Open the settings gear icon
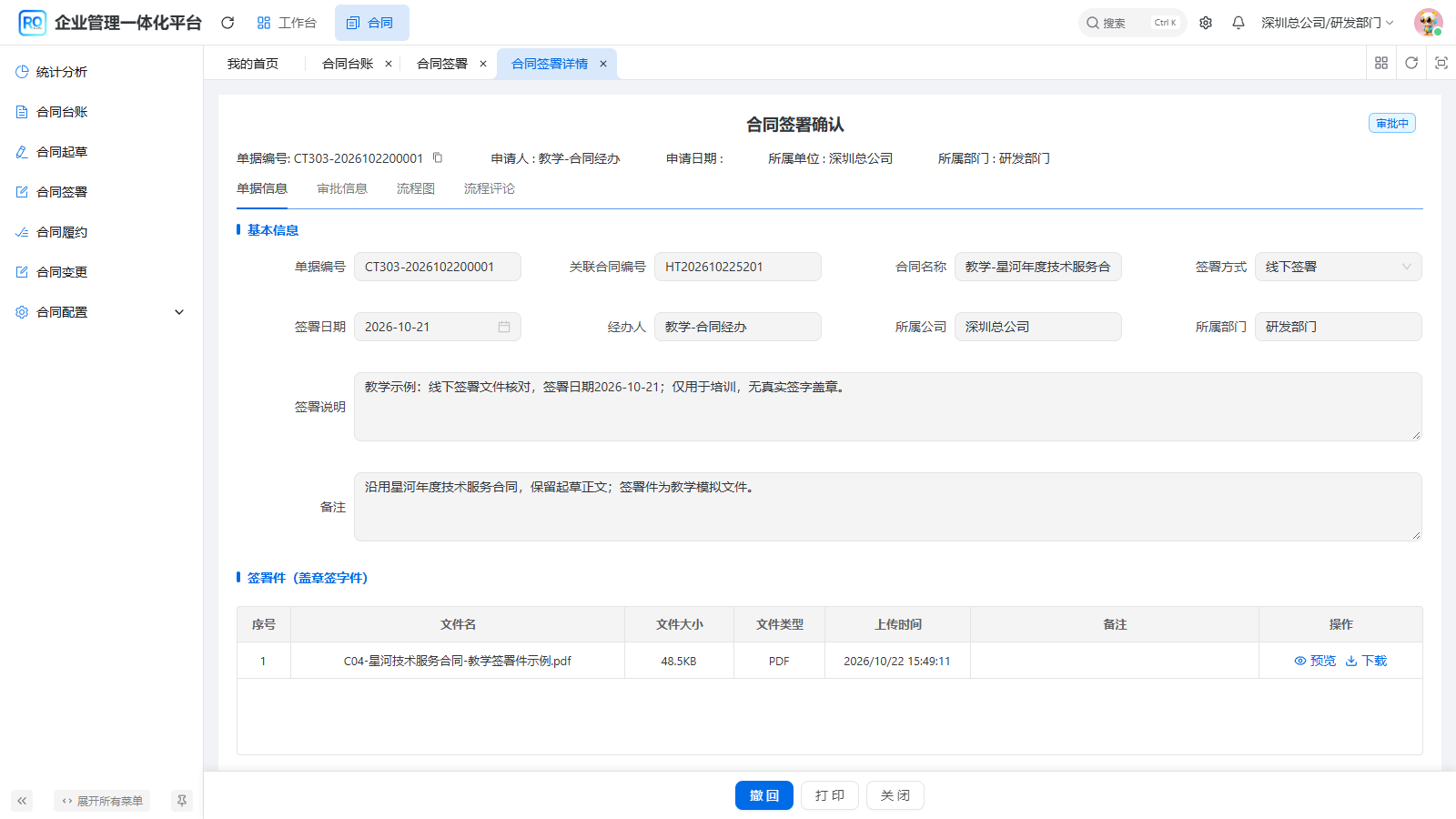Image resolution: width=1456 pixels, height=819 pixels. [x=1206, y=23]
